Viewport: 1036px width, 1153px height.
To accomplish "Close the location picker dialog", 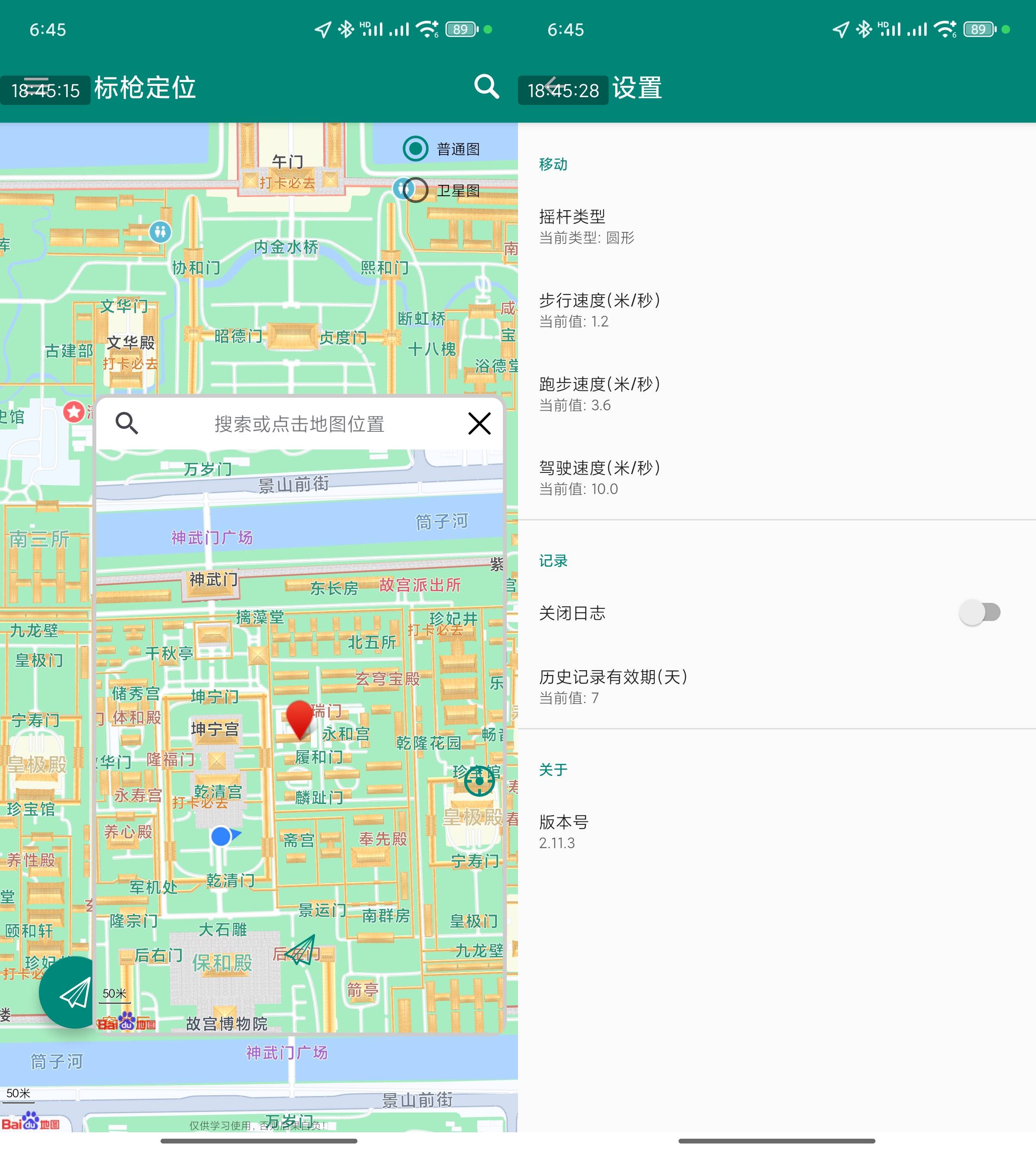I will 479,423.
